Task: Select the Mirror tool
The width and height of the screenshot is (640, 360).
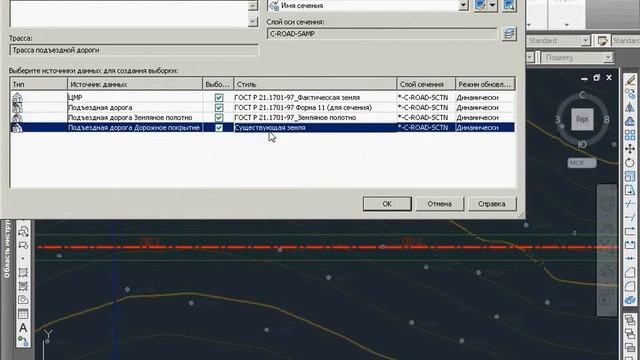Action: click(630, 107)
